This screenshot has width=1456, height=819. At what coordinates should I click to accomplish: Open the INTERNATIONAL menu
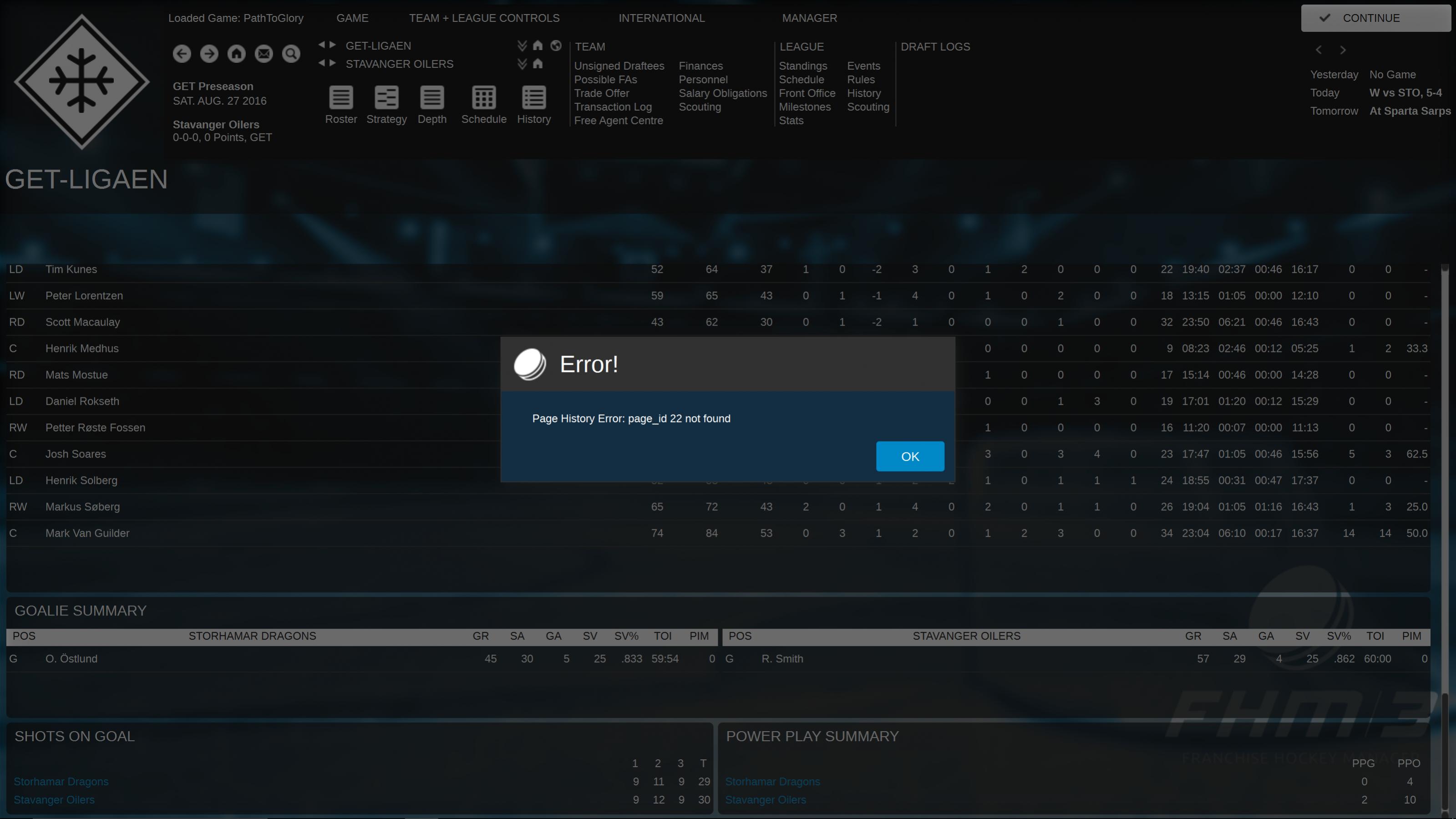[661, 18]
